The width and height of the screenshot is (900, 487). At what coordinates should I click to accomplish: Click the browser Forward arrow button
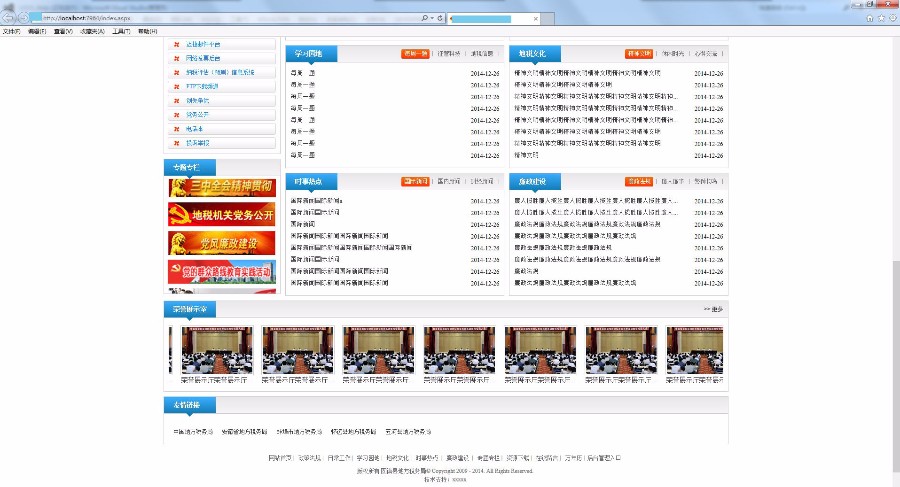point(24,18)
